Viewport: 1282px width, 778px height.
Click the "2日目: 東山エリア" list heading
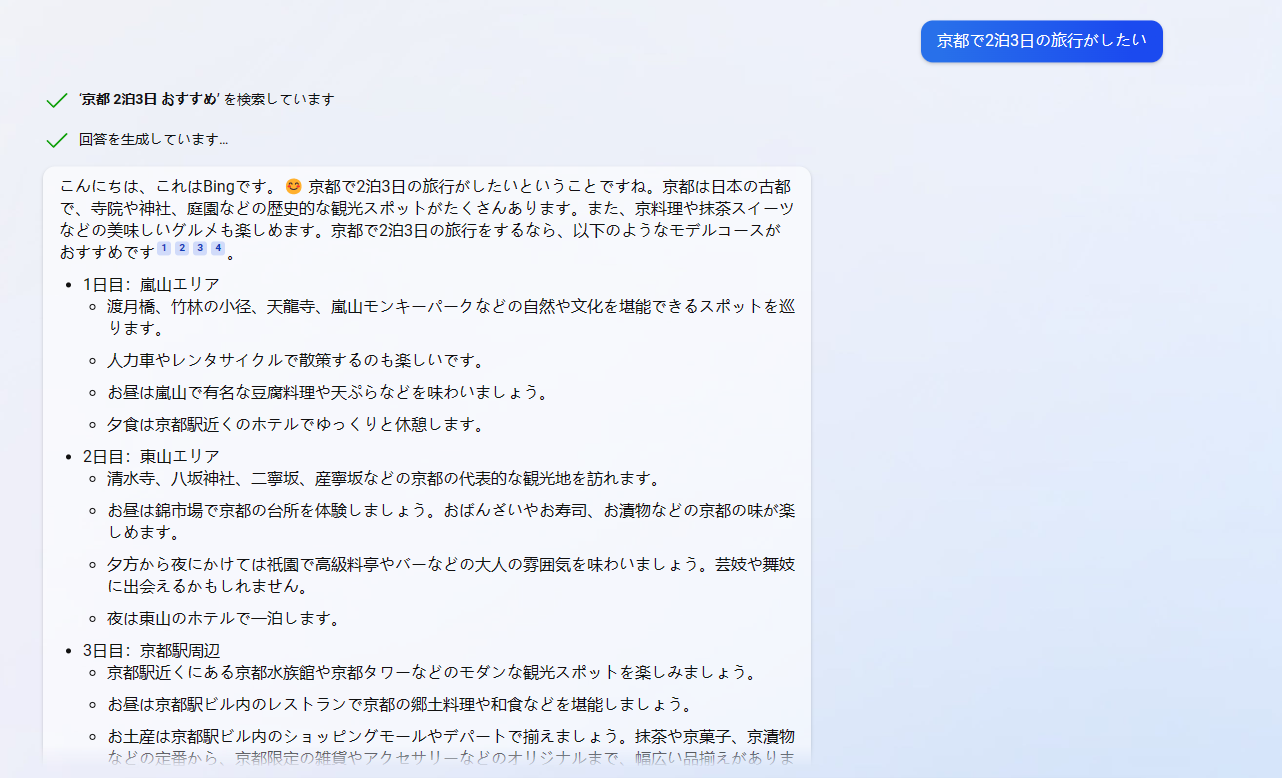pyautogui.click(x=149, y=455)
